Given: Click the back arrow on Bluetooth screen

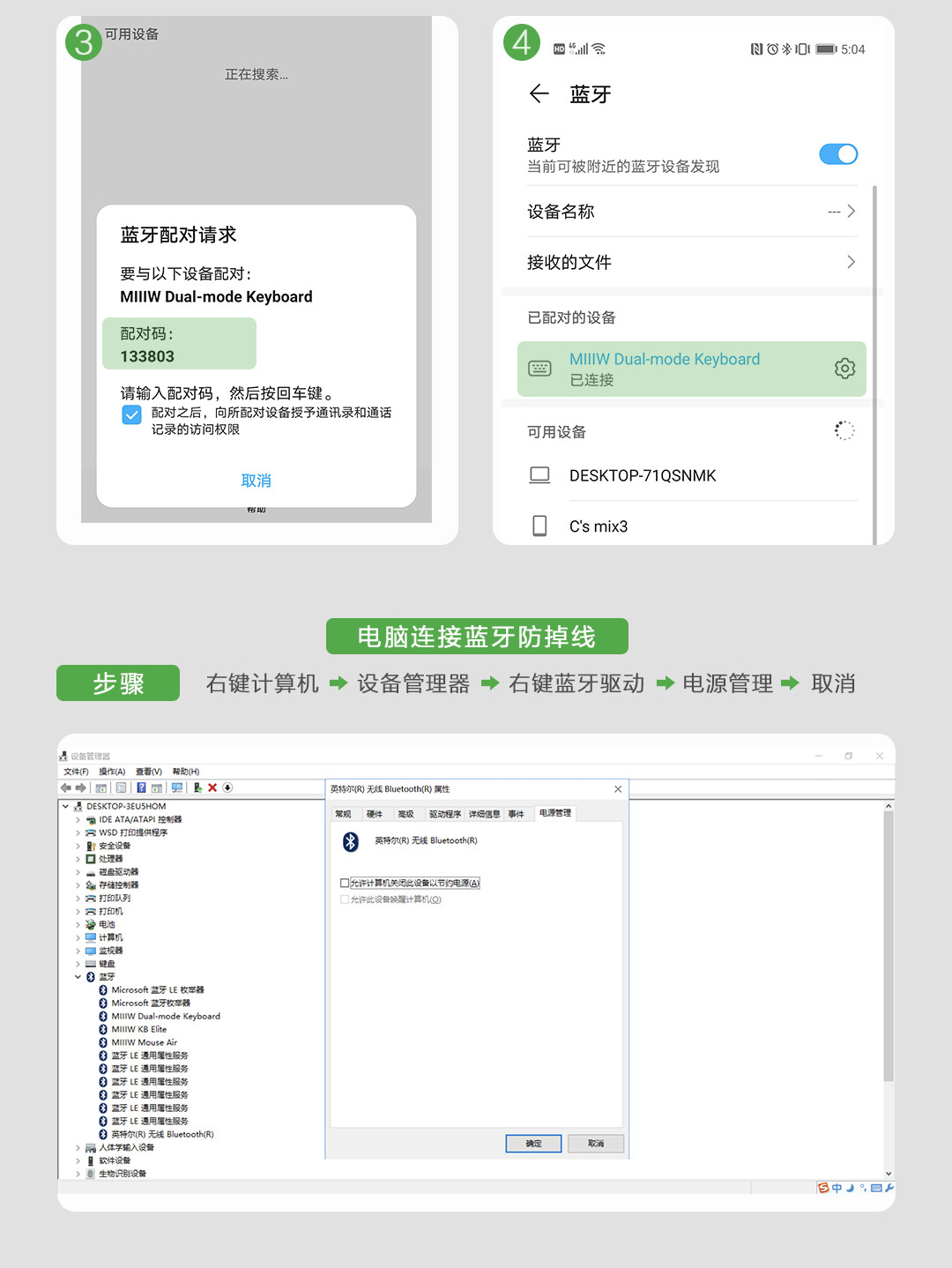Looking at the screenshot, I should pyautogui.click(x=539, y=94).
